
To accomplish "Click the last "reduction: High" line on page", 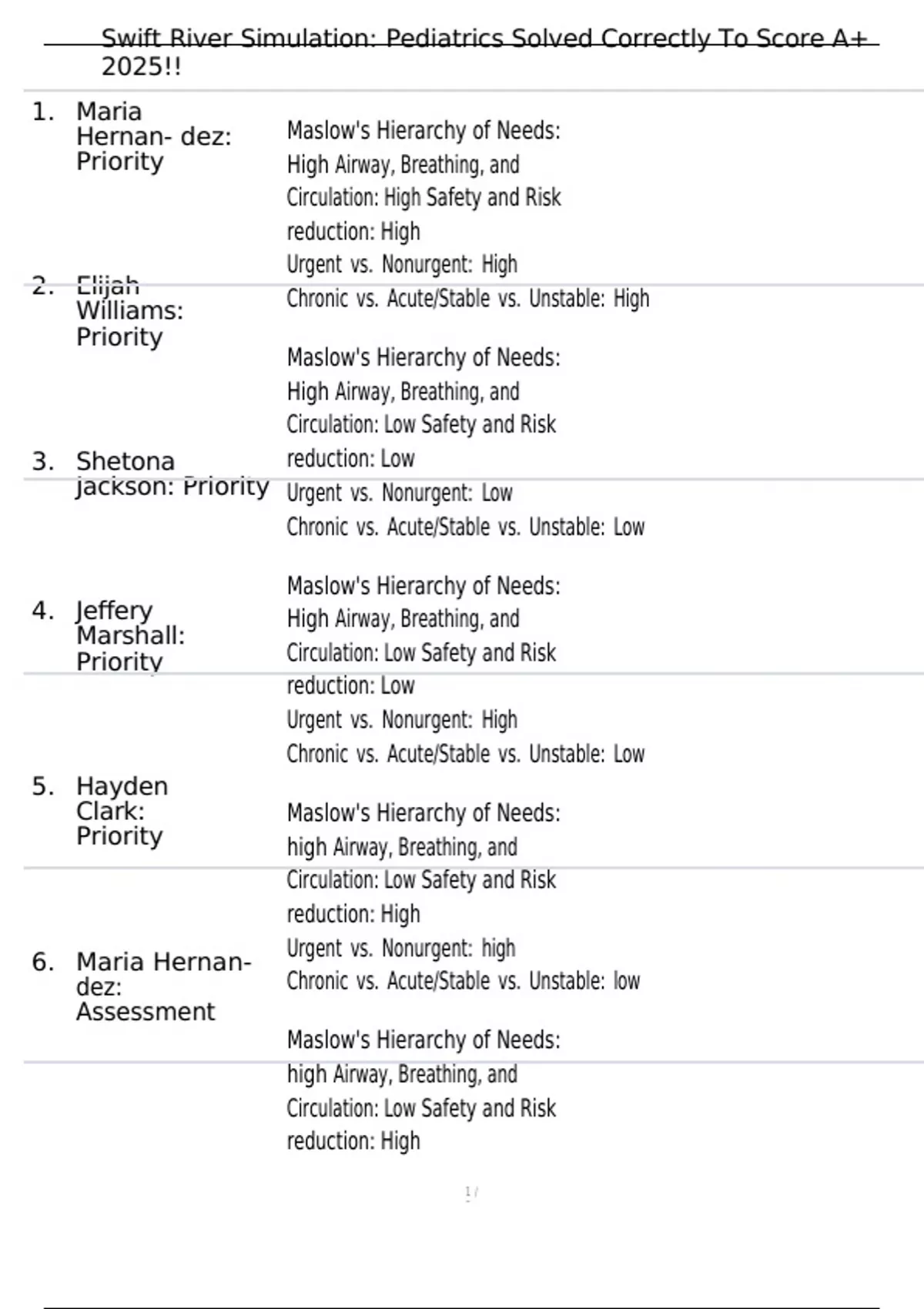I will point(353,1141).
